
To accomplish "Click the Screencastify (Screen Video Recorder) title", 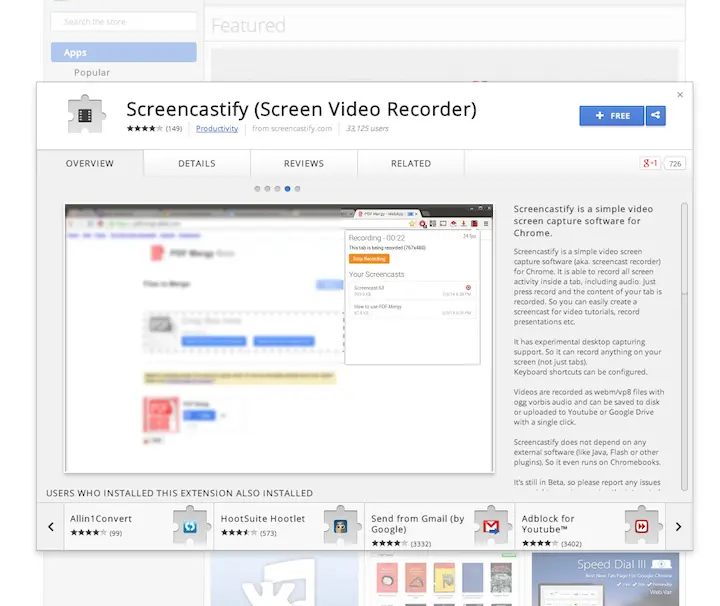I will [302, 109].
